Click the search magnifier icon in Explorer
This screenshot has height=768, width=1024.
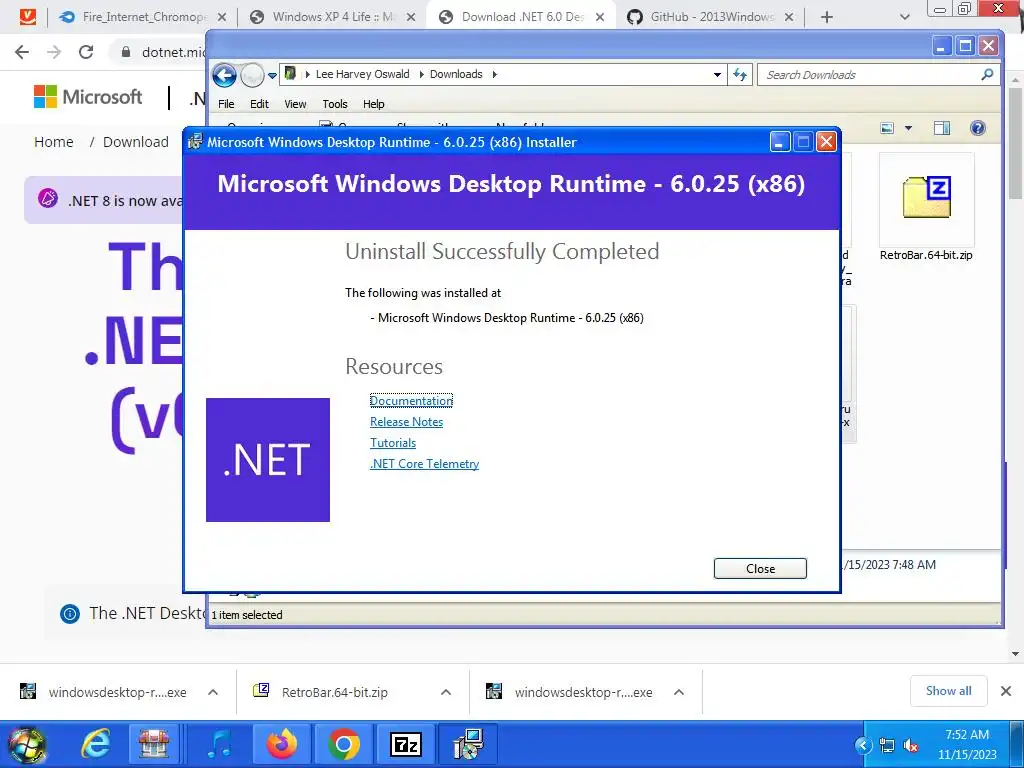pyautogui.click(x=987, y=74)
